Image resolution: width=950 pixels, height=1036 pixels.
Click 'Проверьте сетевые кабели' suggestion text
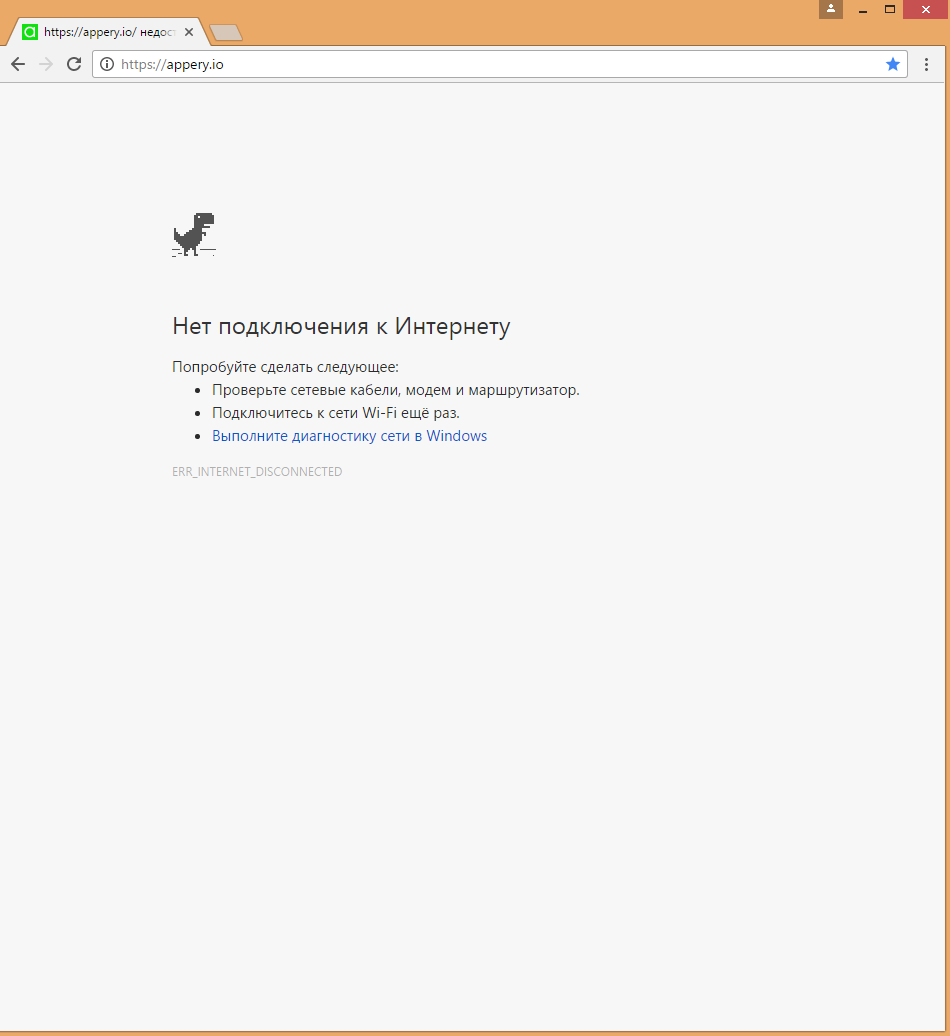coord(395,390)
